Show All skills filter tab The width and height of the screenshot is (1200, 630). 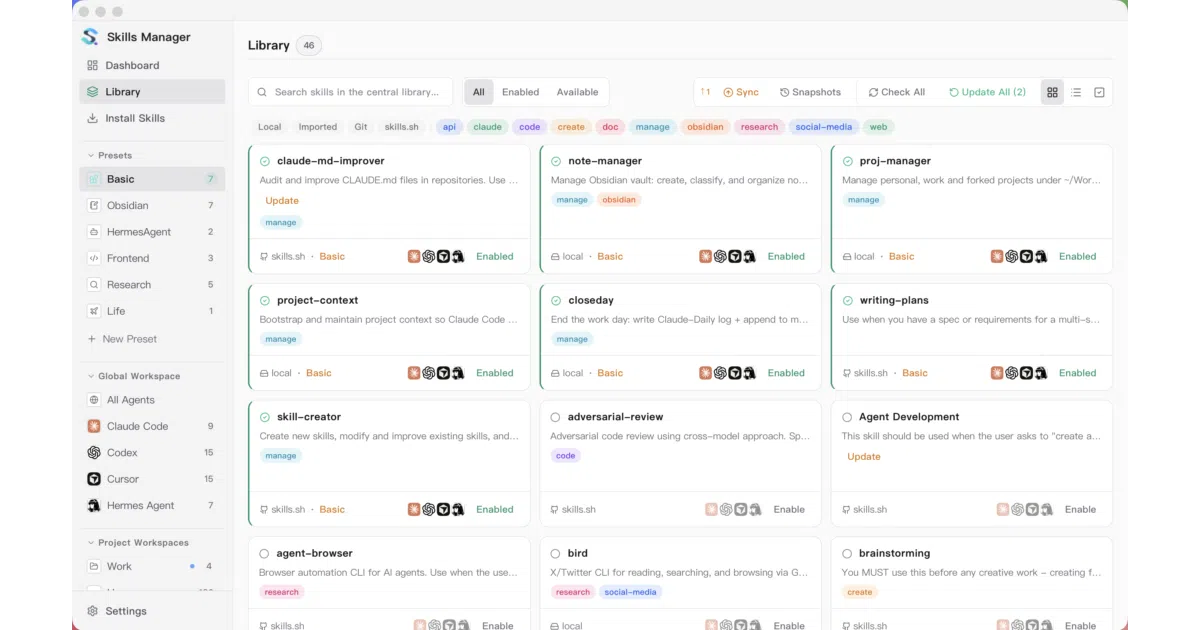pyautogui.click(x=479, y=92)
